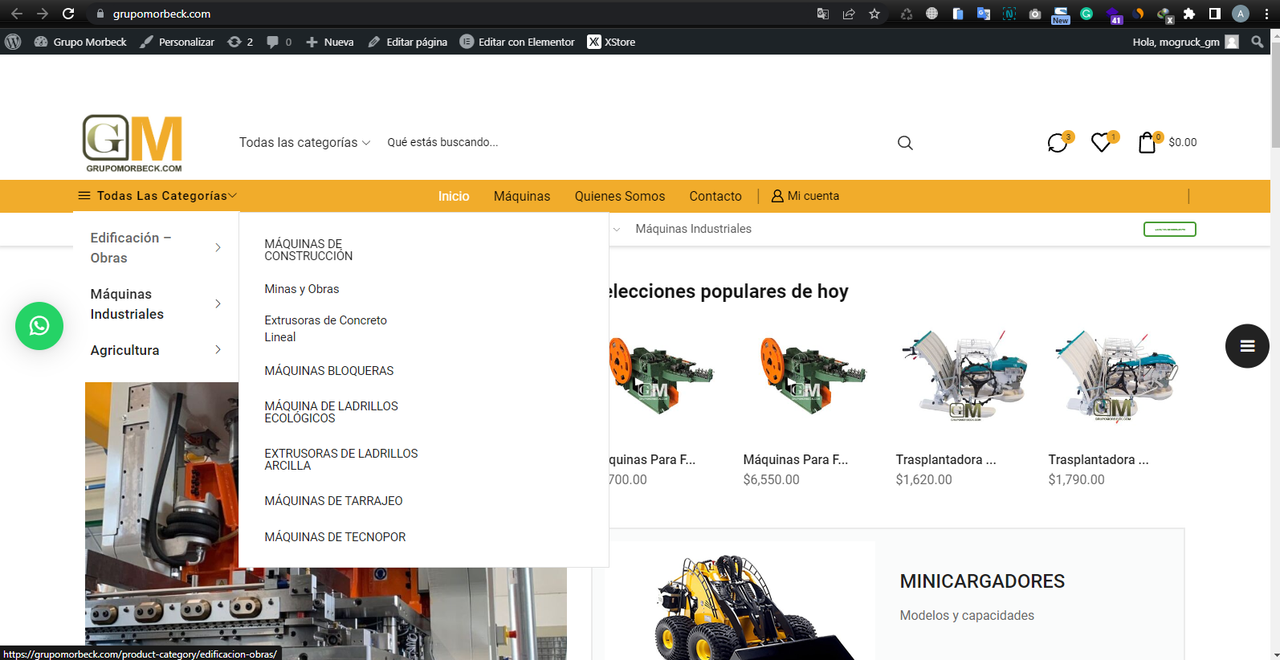Click the black floating menu button
The image size is (1280, 660).
click(x=1247, y=346)
